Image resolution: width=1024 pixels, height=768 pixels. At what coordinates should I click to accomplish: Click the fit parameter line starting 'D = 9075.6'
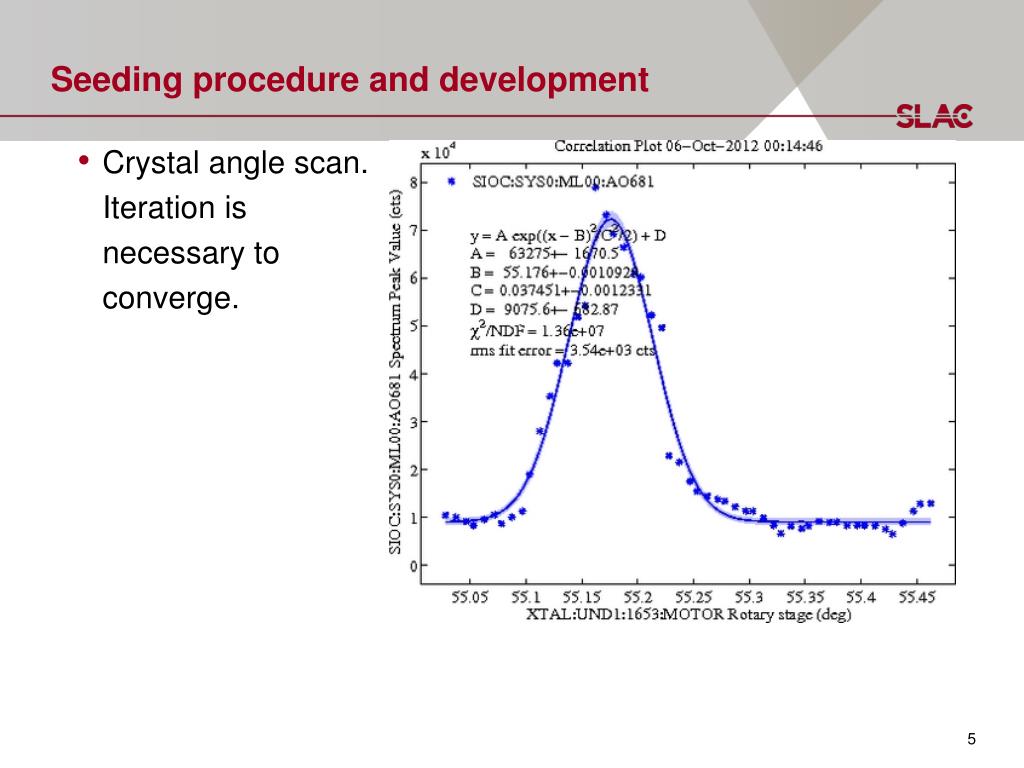[x=544, y=310]
